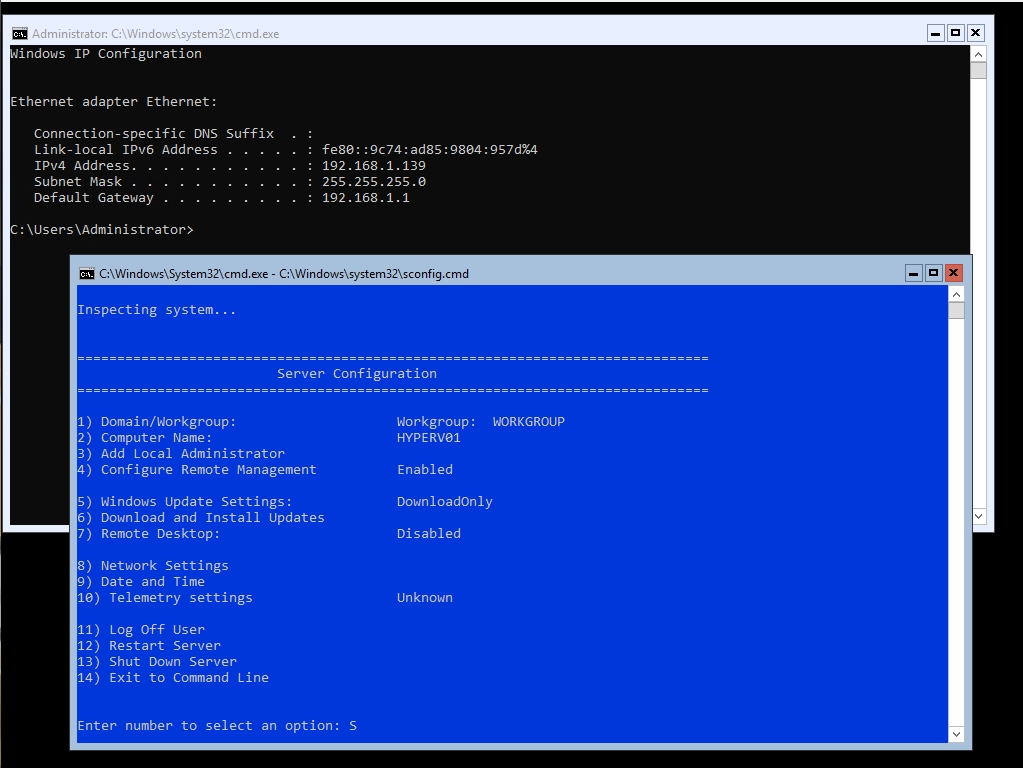
Task: Click option 13 Shut Down Server
Action: (157, 662)
